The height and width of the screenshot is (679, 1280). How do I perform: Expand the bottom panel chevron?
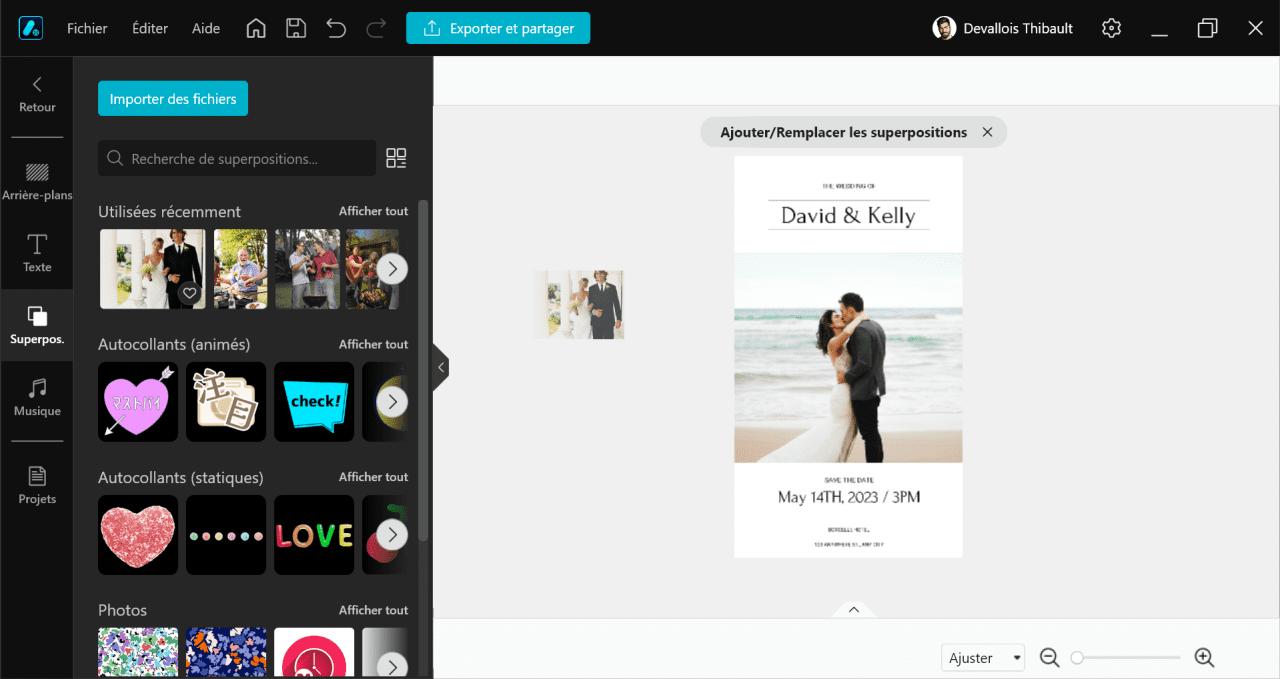pyautogui.click(x=853, y=609)
